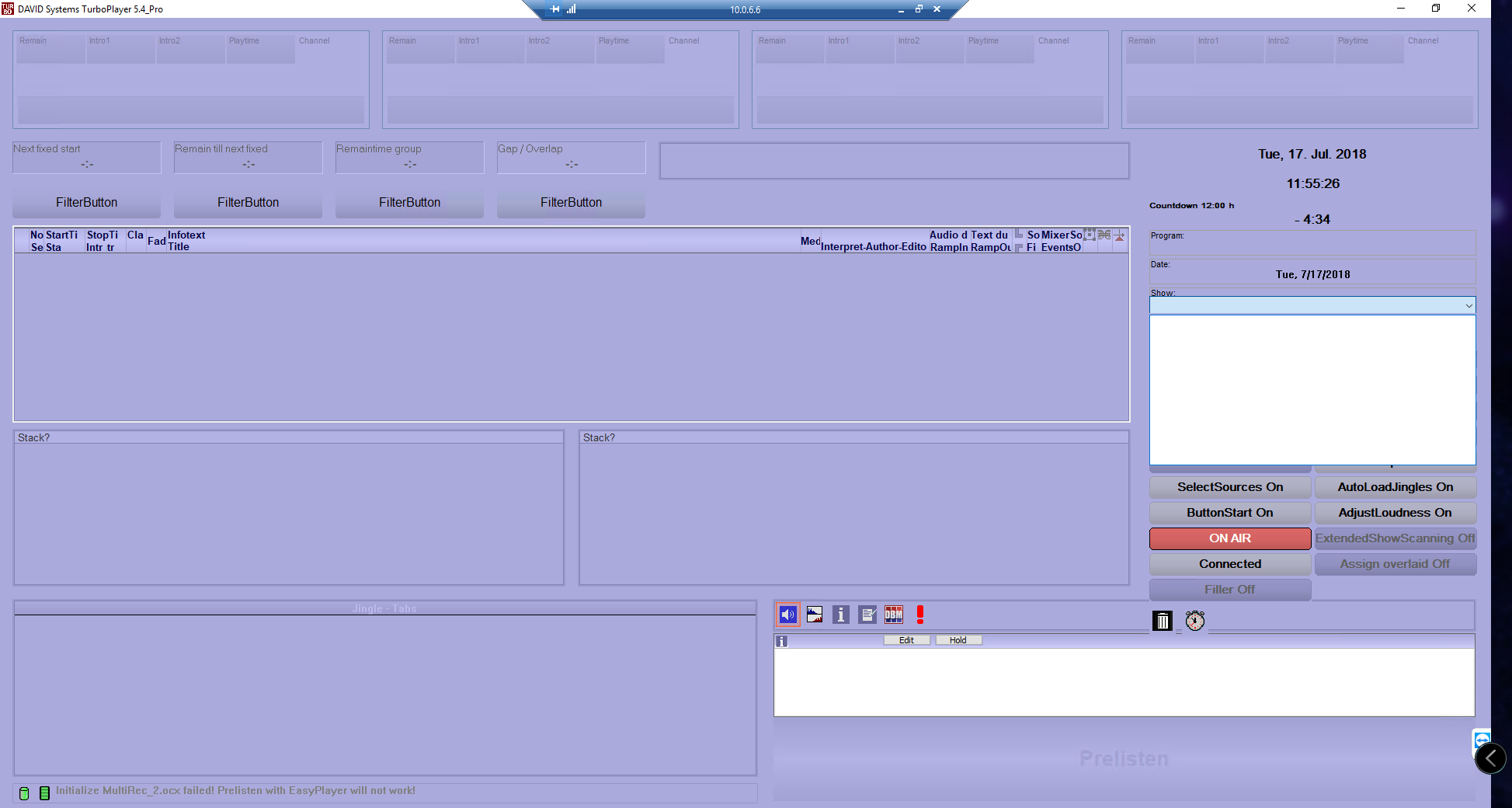Toggle SelectSources On button
The height and width of the screenshot is (808, 1512).
click(x=1229, y=487)
